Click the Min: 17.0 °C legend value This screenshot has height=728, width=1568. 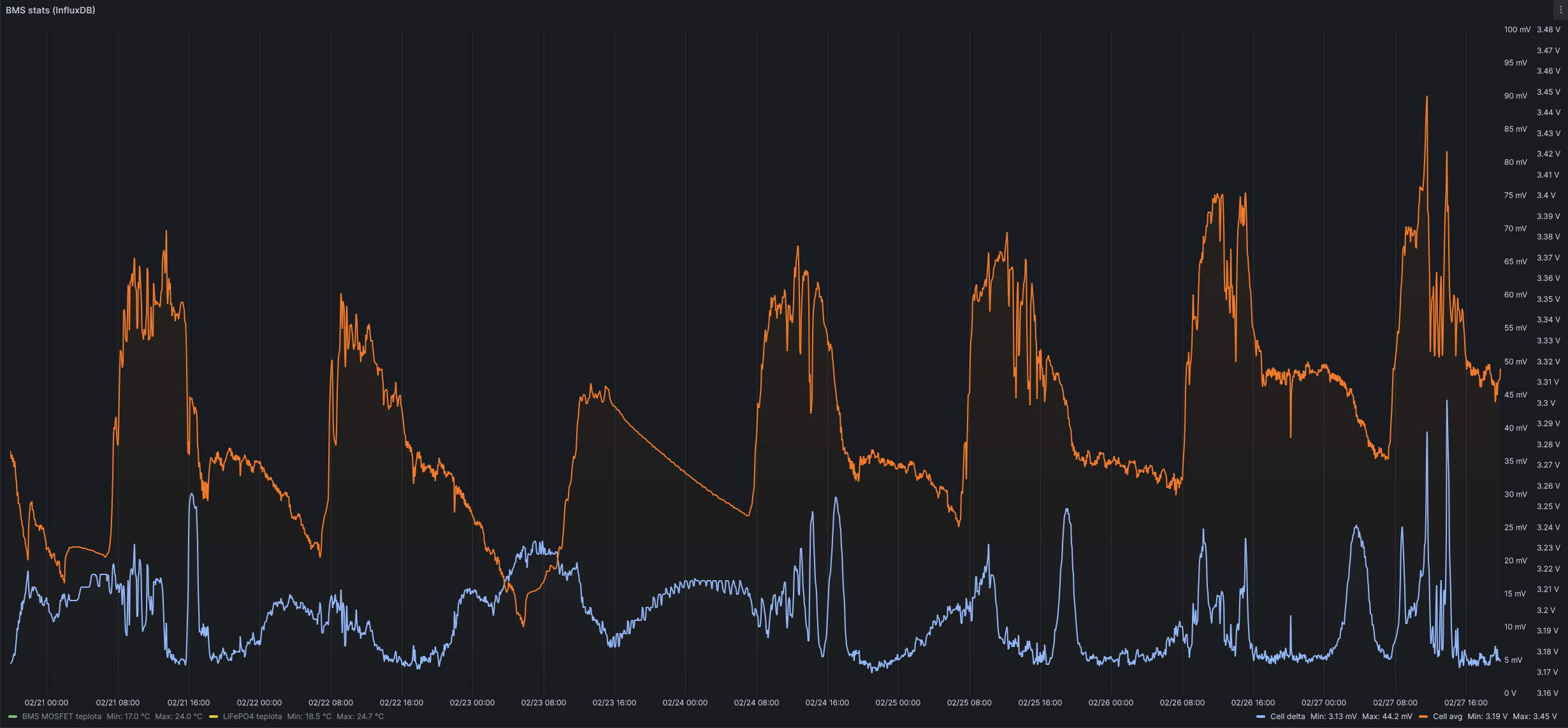coord(128,717)
